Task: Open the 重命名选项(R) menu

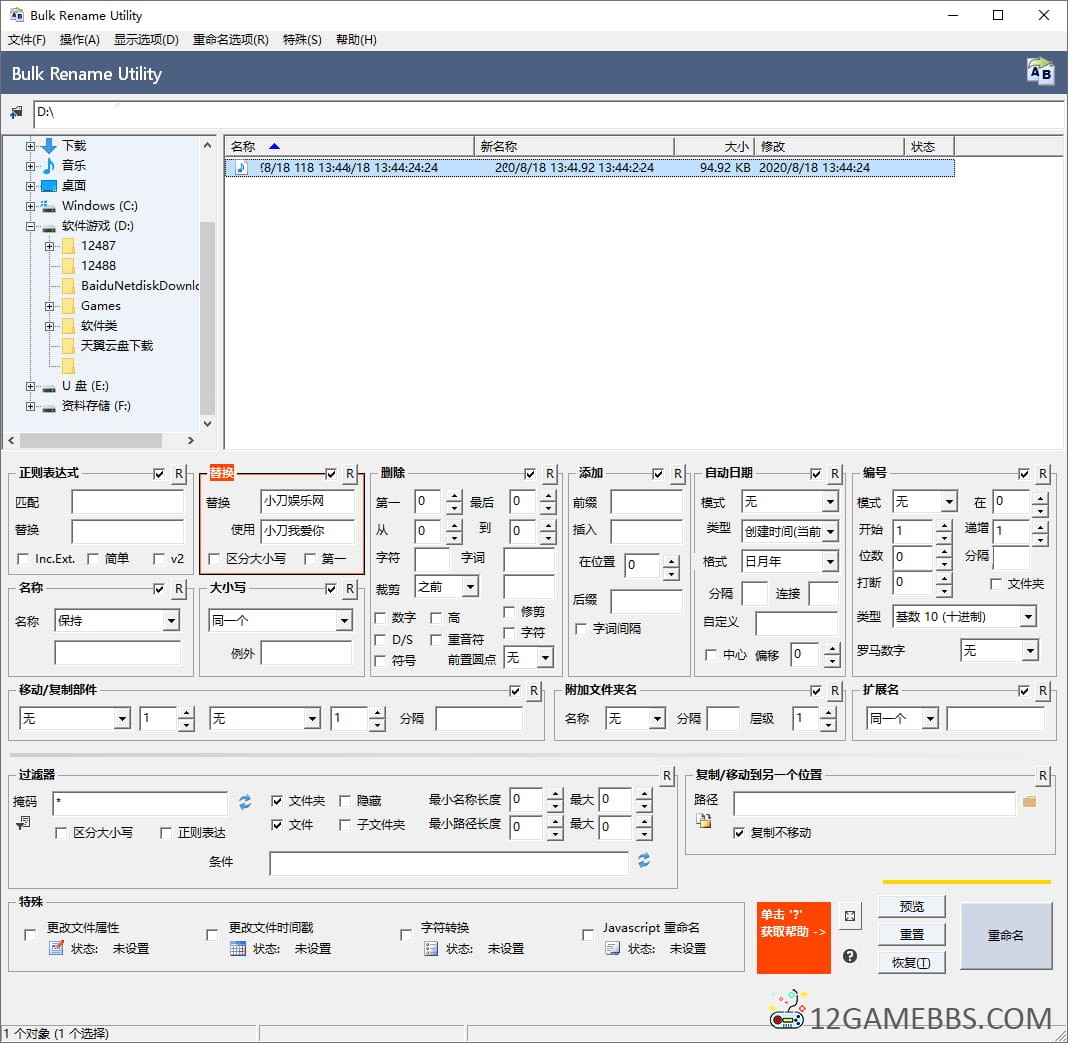Action: 230,40
